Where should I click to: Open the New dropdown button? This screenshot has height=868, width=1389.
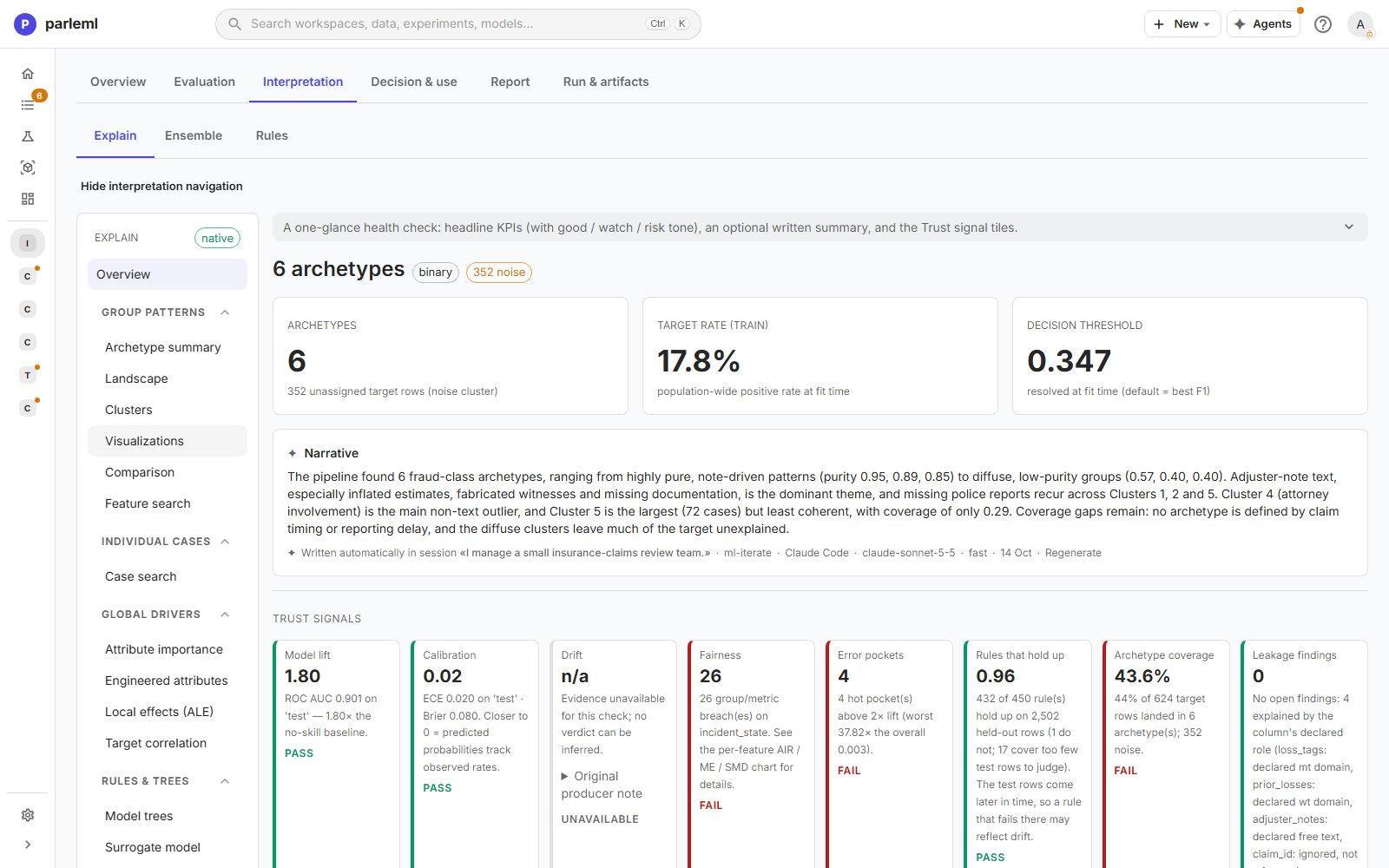(x=1182, y=24)
